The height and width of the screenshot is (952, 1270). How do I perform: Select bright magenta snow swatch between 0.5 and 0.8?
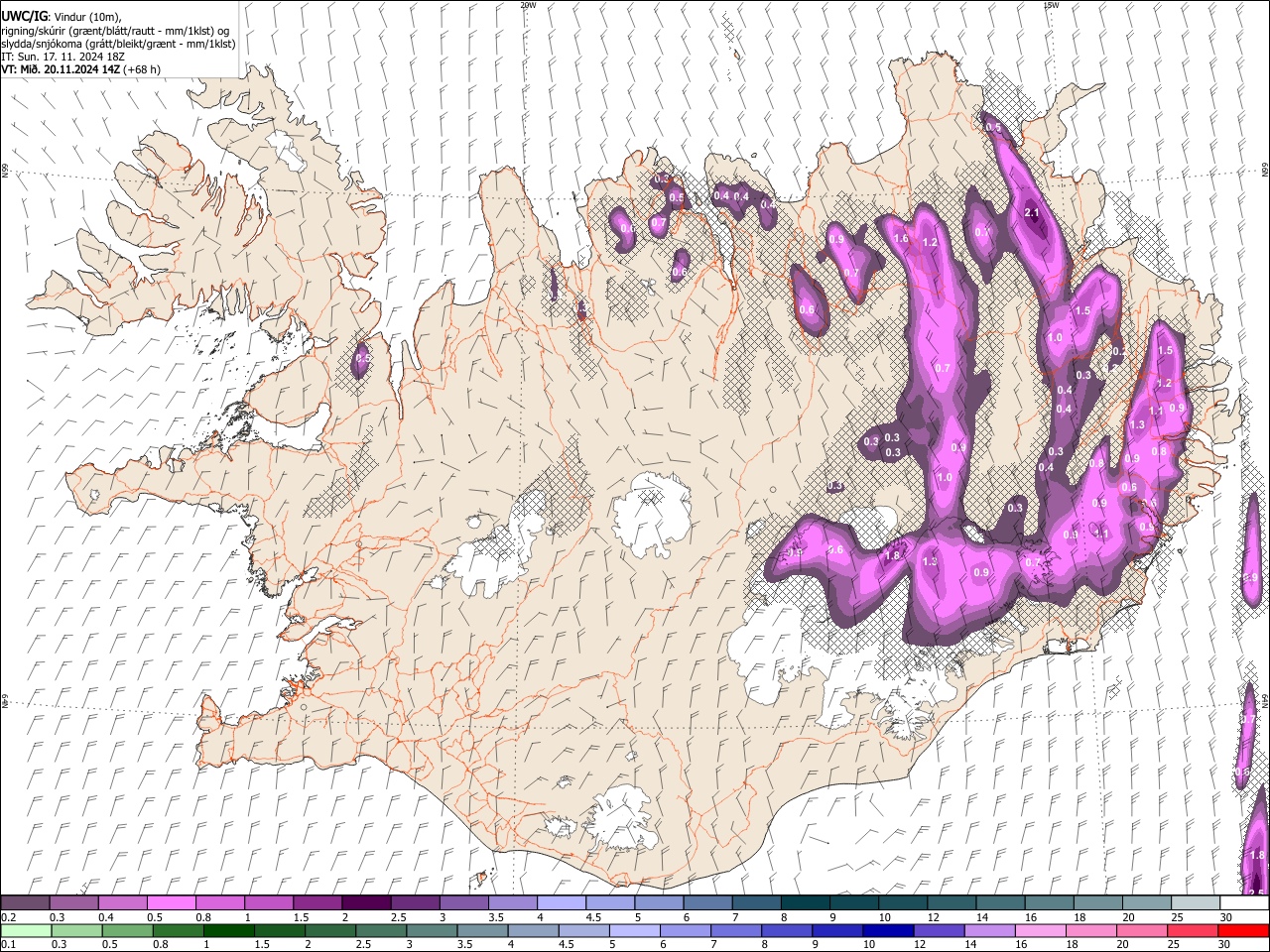pyautogui.click(x=171, y=902)
